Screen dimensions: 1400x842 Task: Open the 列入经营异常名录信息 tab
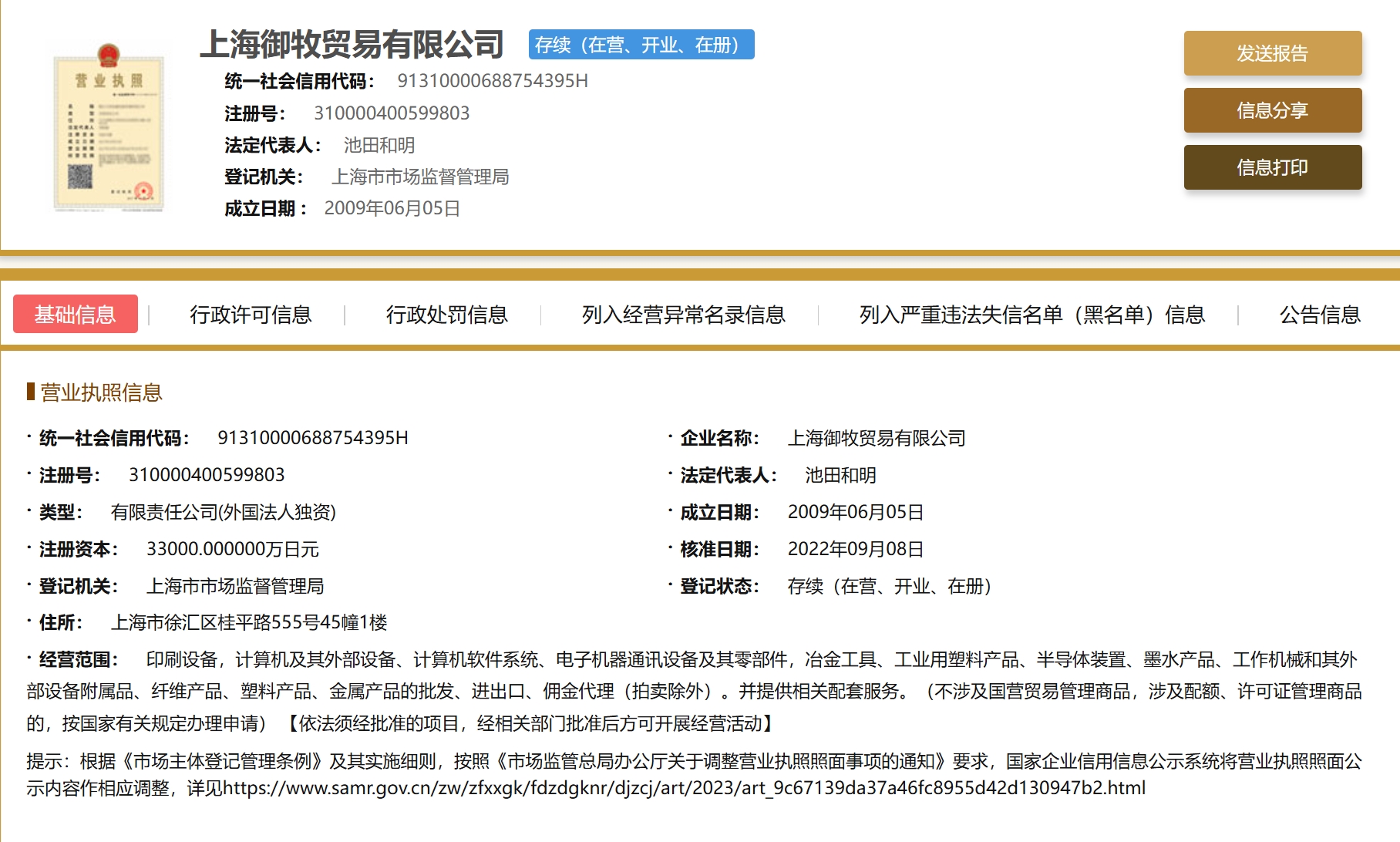click(x=684, y=315)
